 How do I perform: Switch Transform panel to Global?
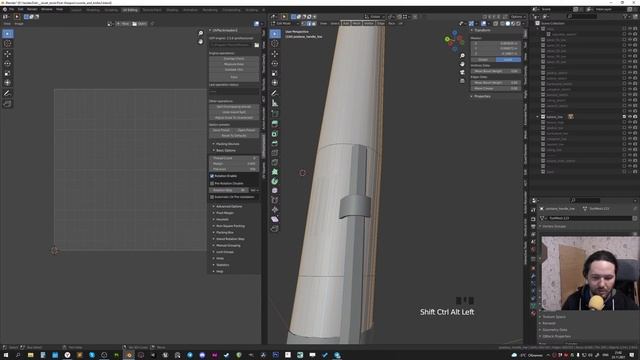[x=483, y=60]
